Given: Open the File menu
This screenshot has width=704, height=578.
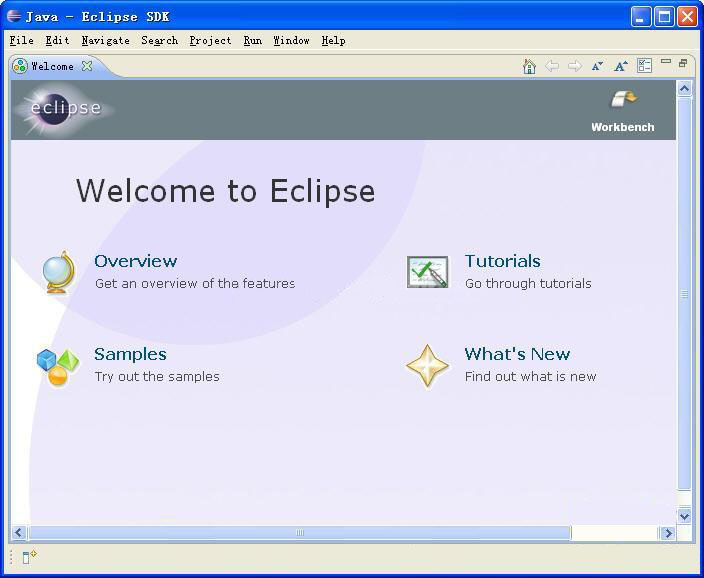Looking at the screenshot, I should (21, 41).
